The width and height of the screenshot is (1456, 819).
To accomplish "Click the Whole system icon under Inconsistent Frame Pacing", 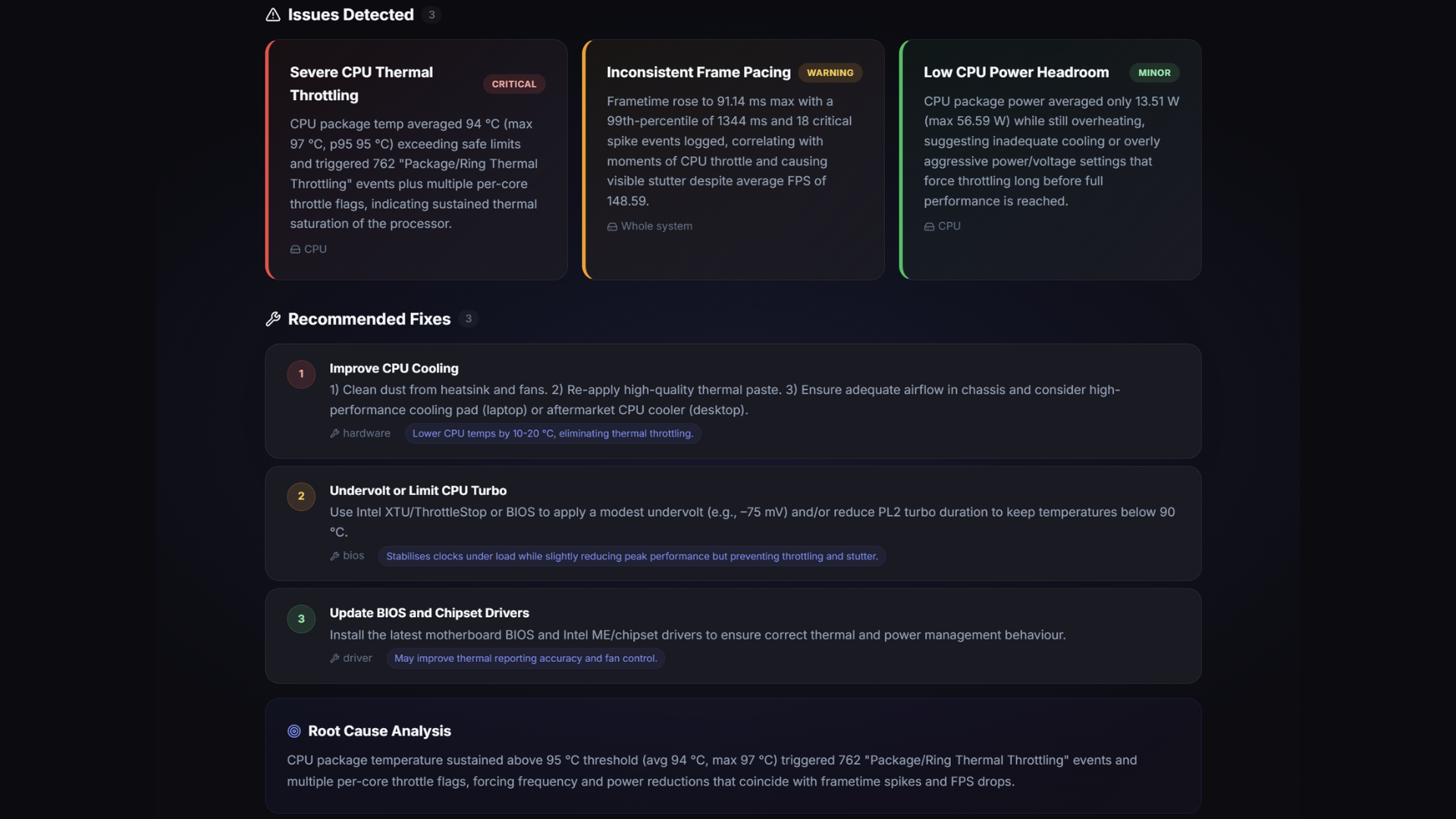I will [613, 226].
